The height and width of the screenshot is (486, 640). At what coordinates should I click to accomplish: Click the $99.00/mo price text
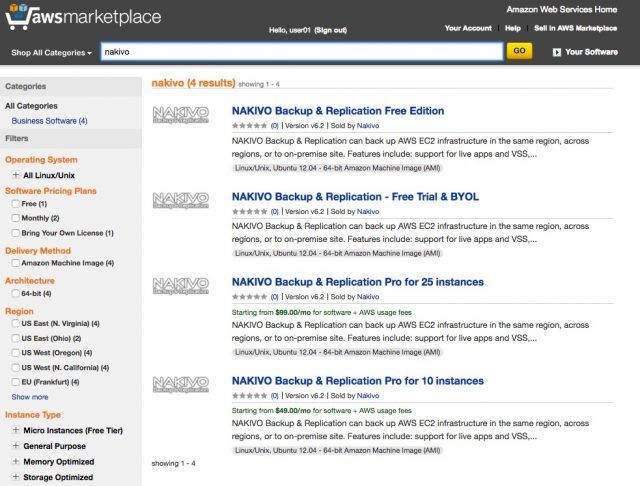pos(293,312)
